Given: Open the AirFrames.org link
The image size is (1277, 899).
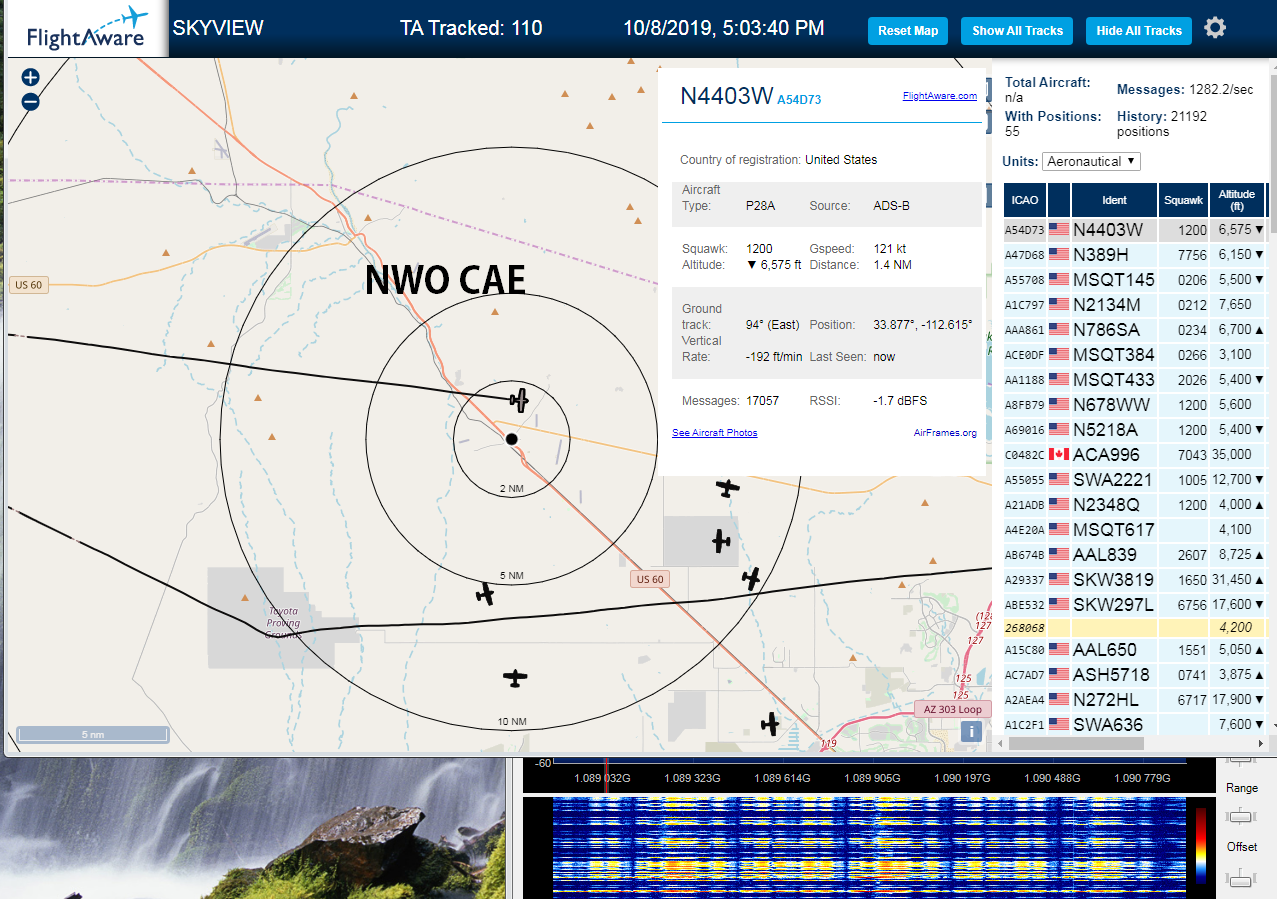Looking at the screenshot, I should point(945,433).
